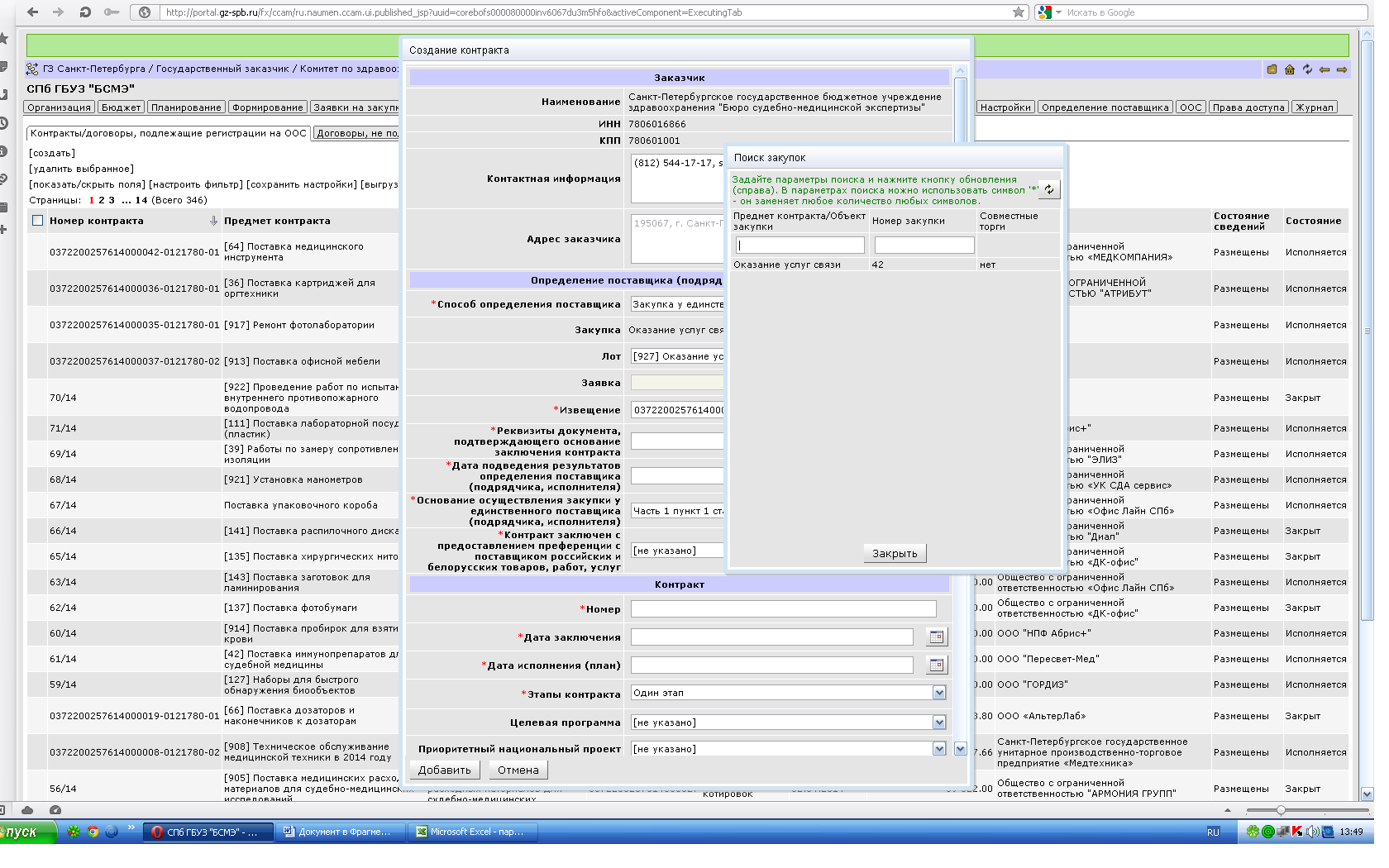Bookmark page with the star icon
Viewport: 1389px width, 868px height.
pos(1019,12)
